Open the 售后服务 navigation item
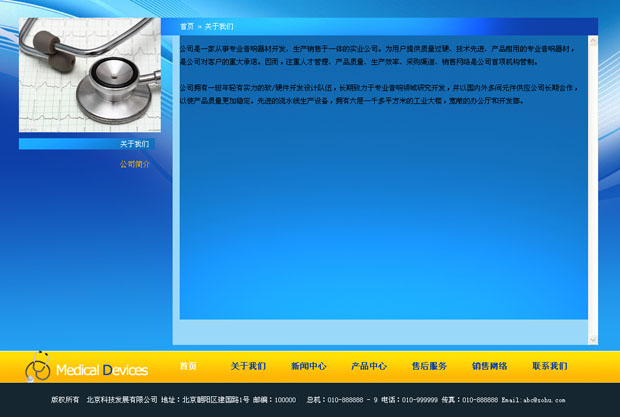Screen dimensions: 620x417 click(x=429, y=366)
